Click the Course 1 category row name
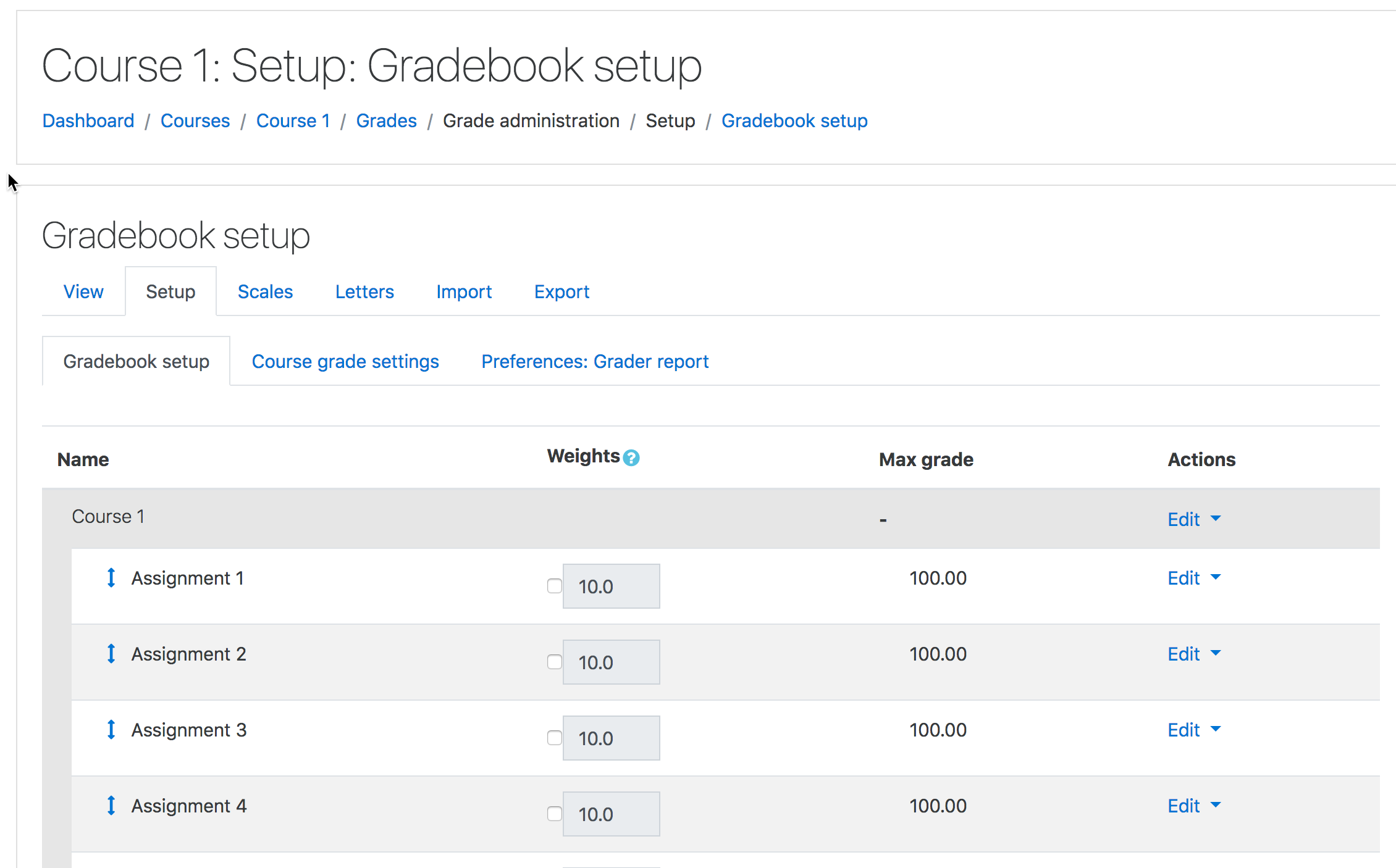 [108, 516]
